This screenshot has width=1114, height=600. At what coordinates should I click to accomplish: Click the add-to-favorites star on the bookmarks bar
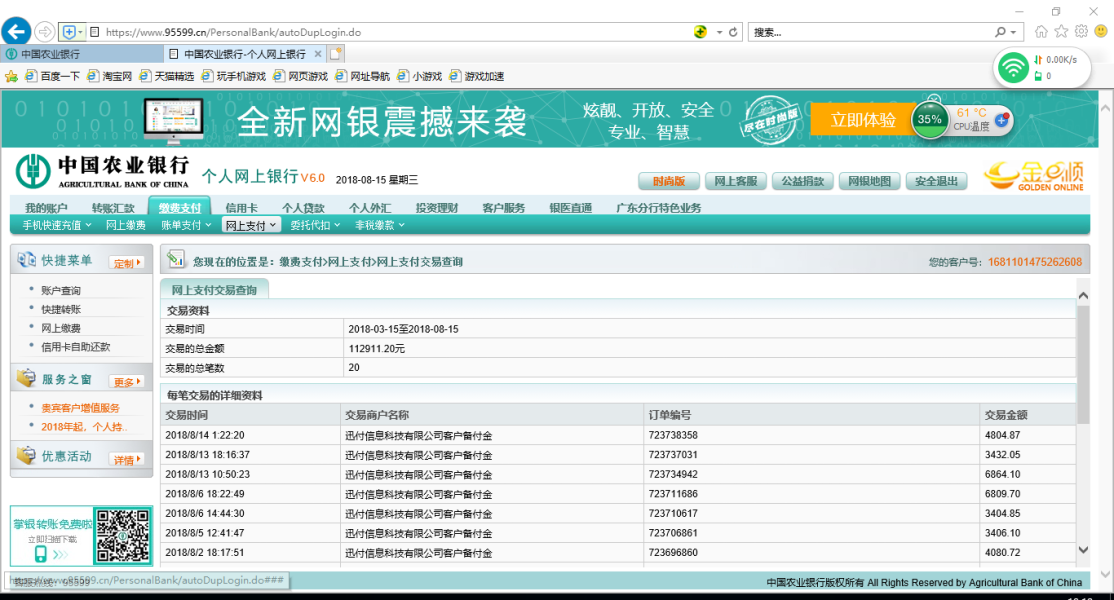tap(11, 76)
